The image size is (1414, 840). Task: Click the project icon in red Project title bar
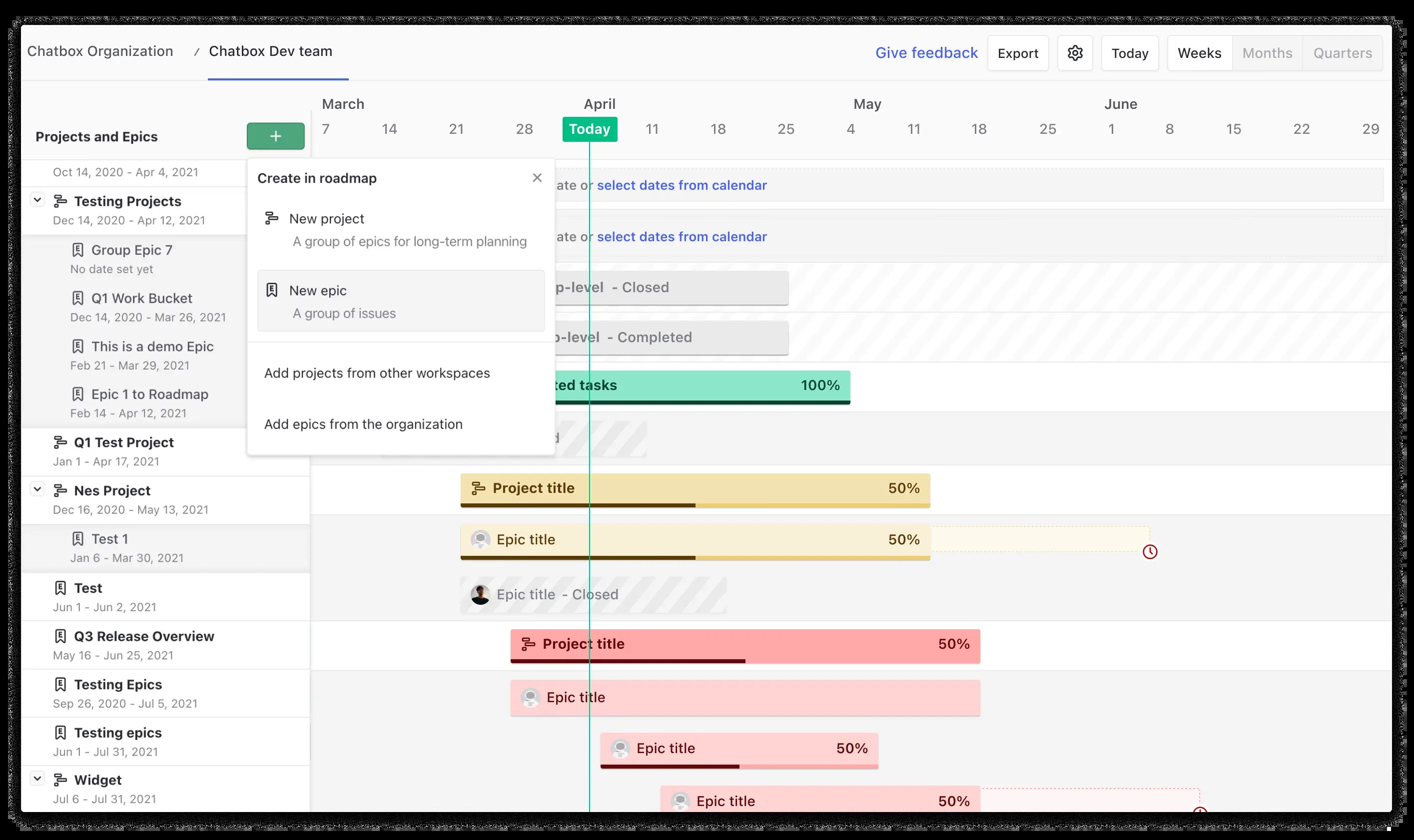click(528, 644)
